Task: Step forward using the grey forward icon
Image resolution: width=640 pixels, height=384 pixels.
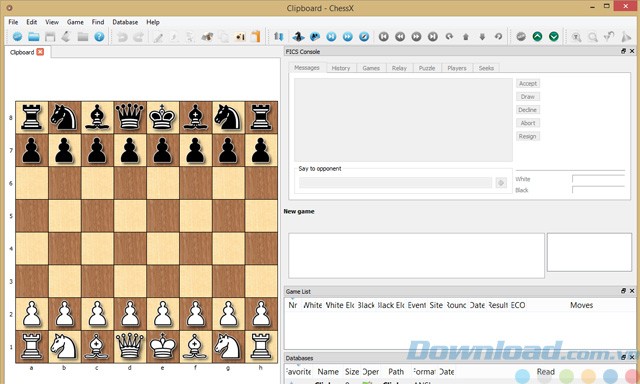Action: [416, 37]
